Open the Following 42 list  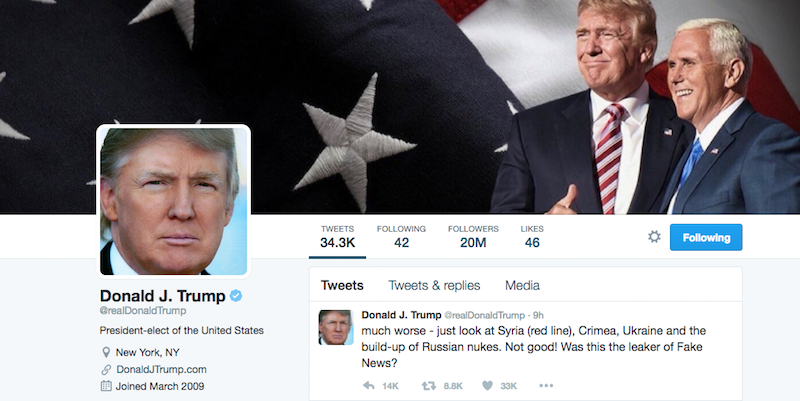click(402, 237)
